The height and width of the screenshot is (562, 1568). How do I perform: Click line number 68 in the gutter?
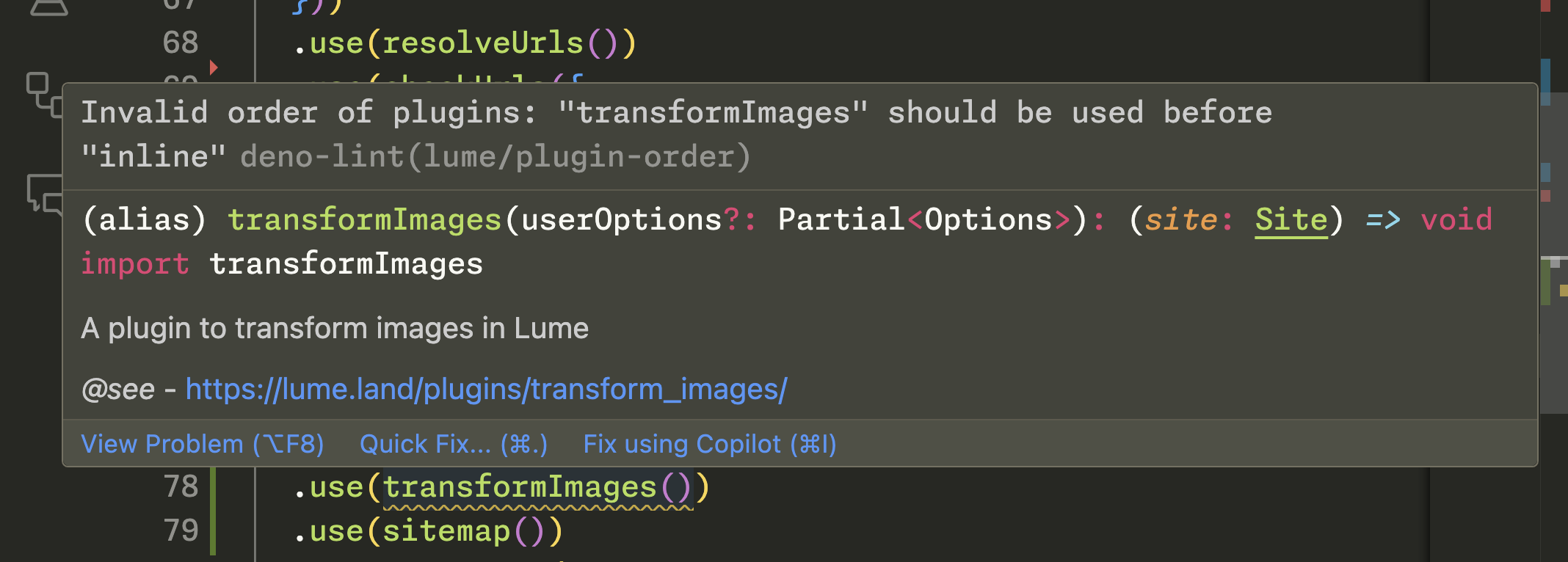(x=181, y=43)
